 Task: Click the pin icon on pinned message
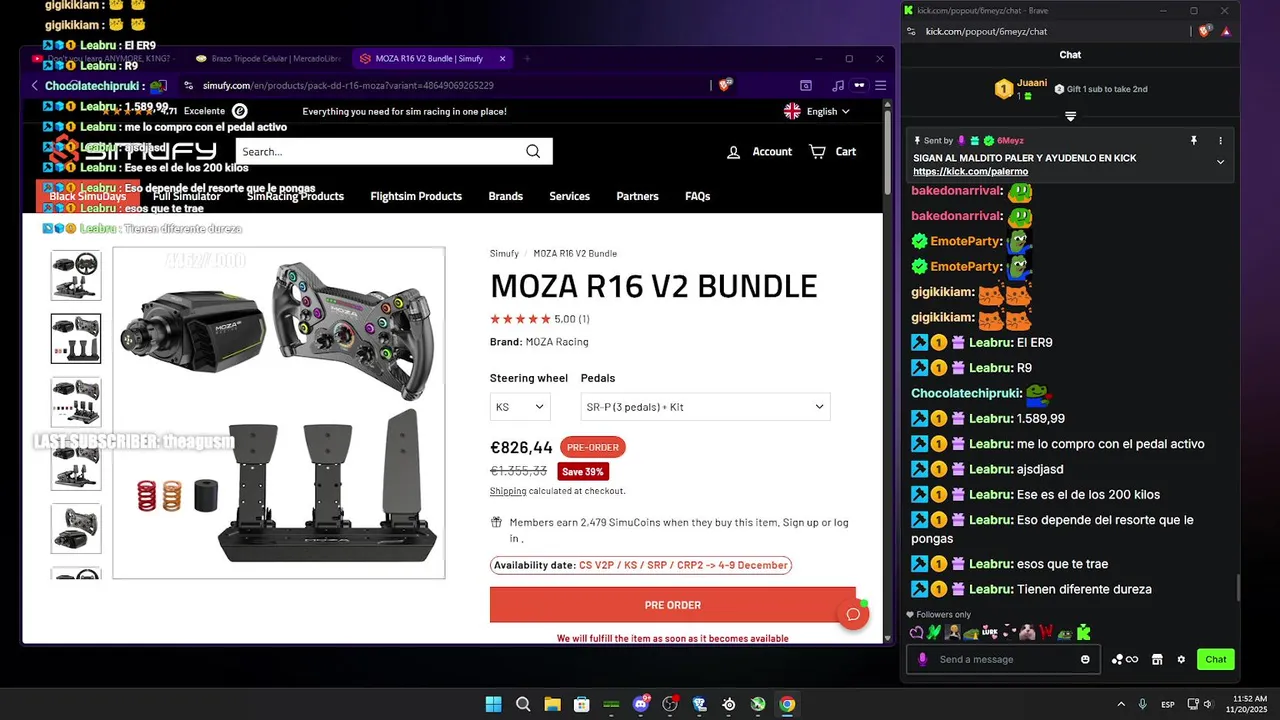click(1194, 141)
